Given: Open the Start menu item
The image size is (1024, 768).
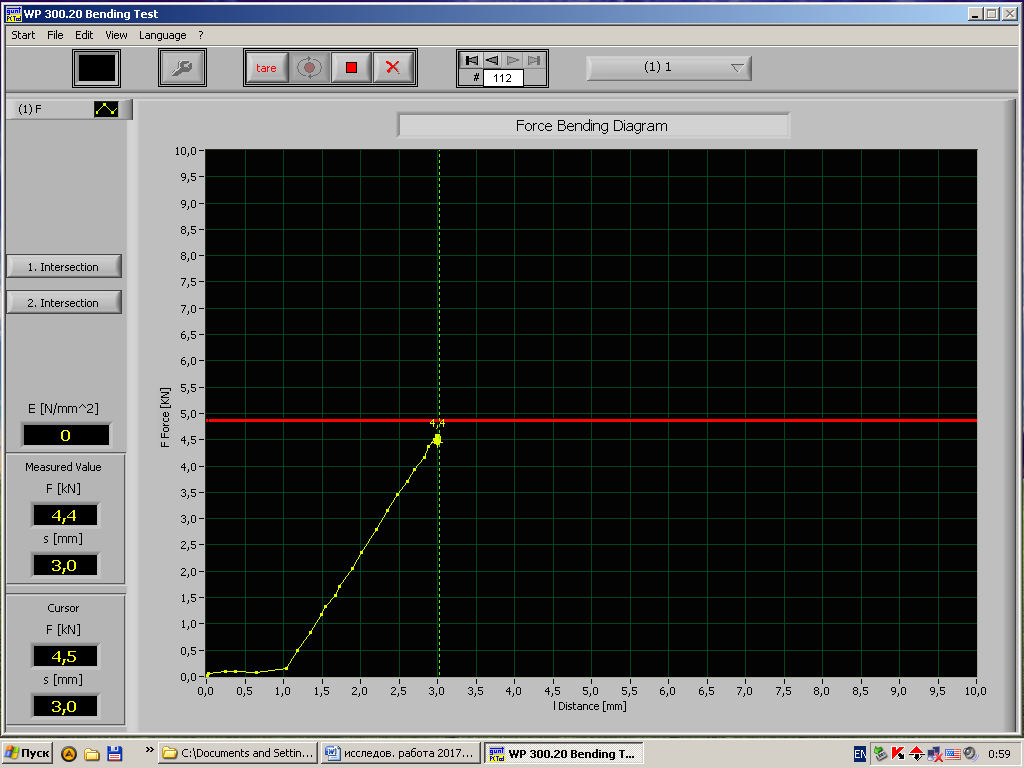Looking at the screenshot, I should click(24, 35).
